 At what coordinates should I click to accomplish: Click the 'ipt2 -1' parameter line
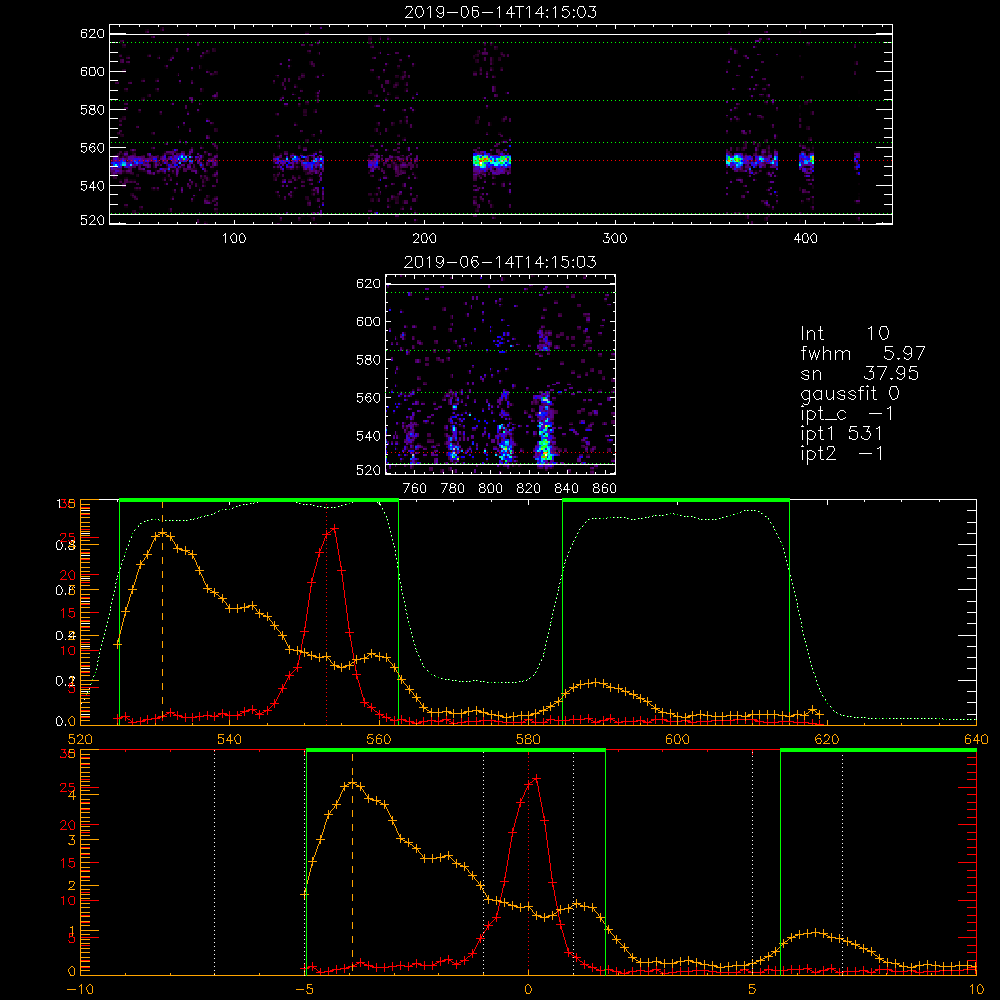pyautogui.click(x=841, y=453)
